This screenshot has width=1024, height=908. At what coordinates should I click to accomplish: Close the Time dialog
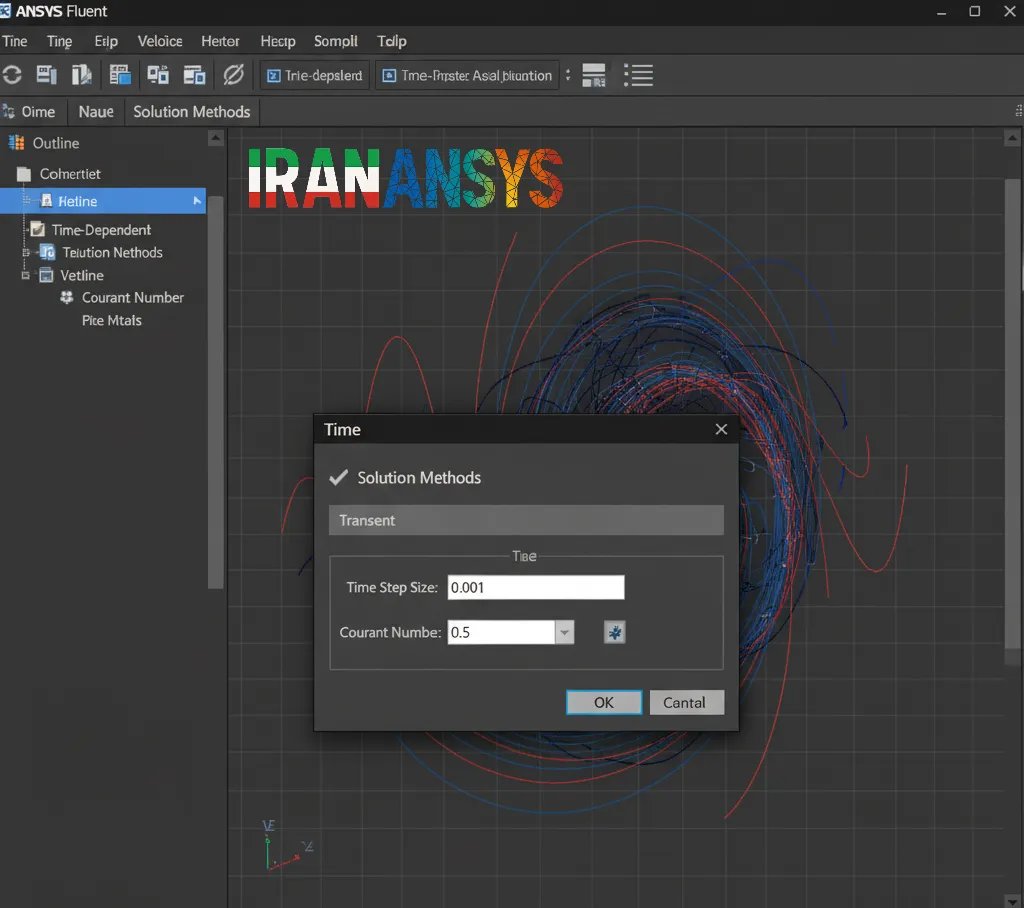point(721,429)
